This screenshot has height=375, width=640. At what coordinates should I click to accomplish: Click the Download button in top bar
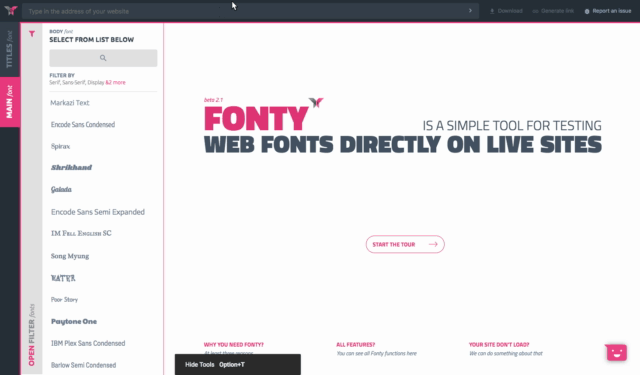tap(506, 11)
